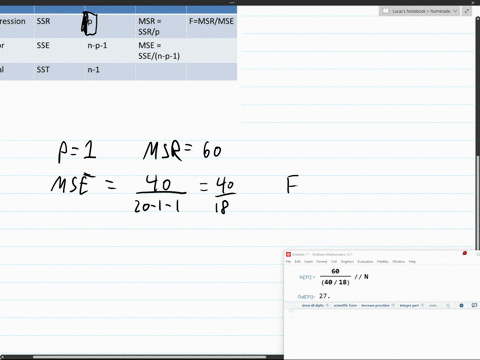480x360 pixels.
Task: Open the Edit menu in Mathematica
Action: [x=297, y=262]
